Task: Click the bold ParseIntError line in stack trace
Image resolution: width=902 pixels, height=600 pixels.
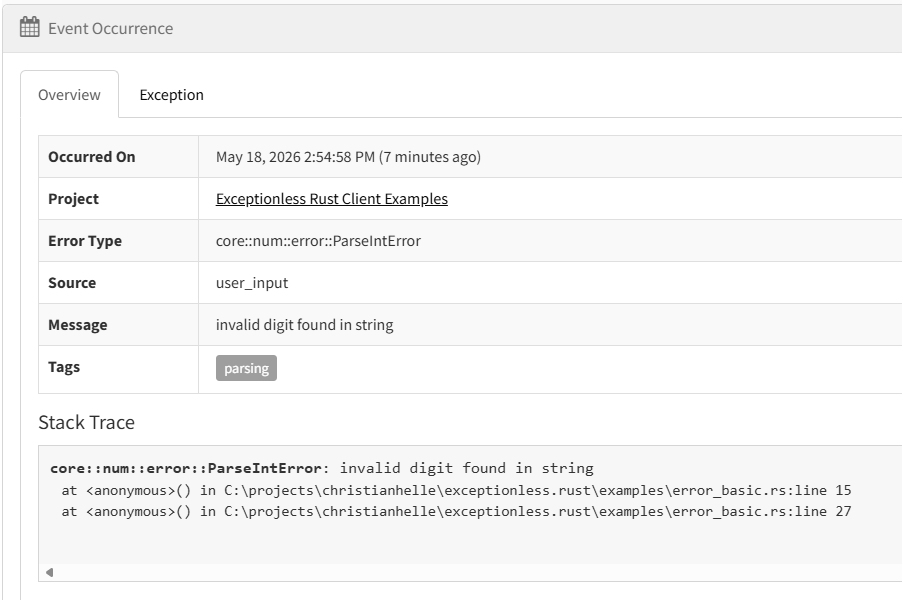Action: click(x=322, y=468)
